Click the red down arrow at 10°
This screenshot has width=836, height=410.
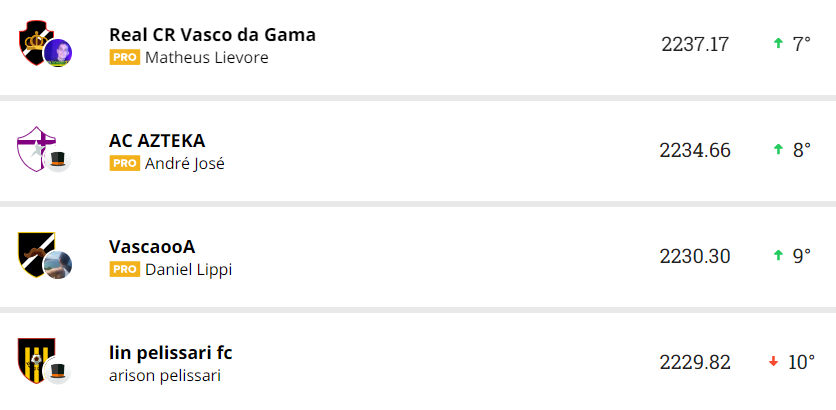click(x=773, y=361)
